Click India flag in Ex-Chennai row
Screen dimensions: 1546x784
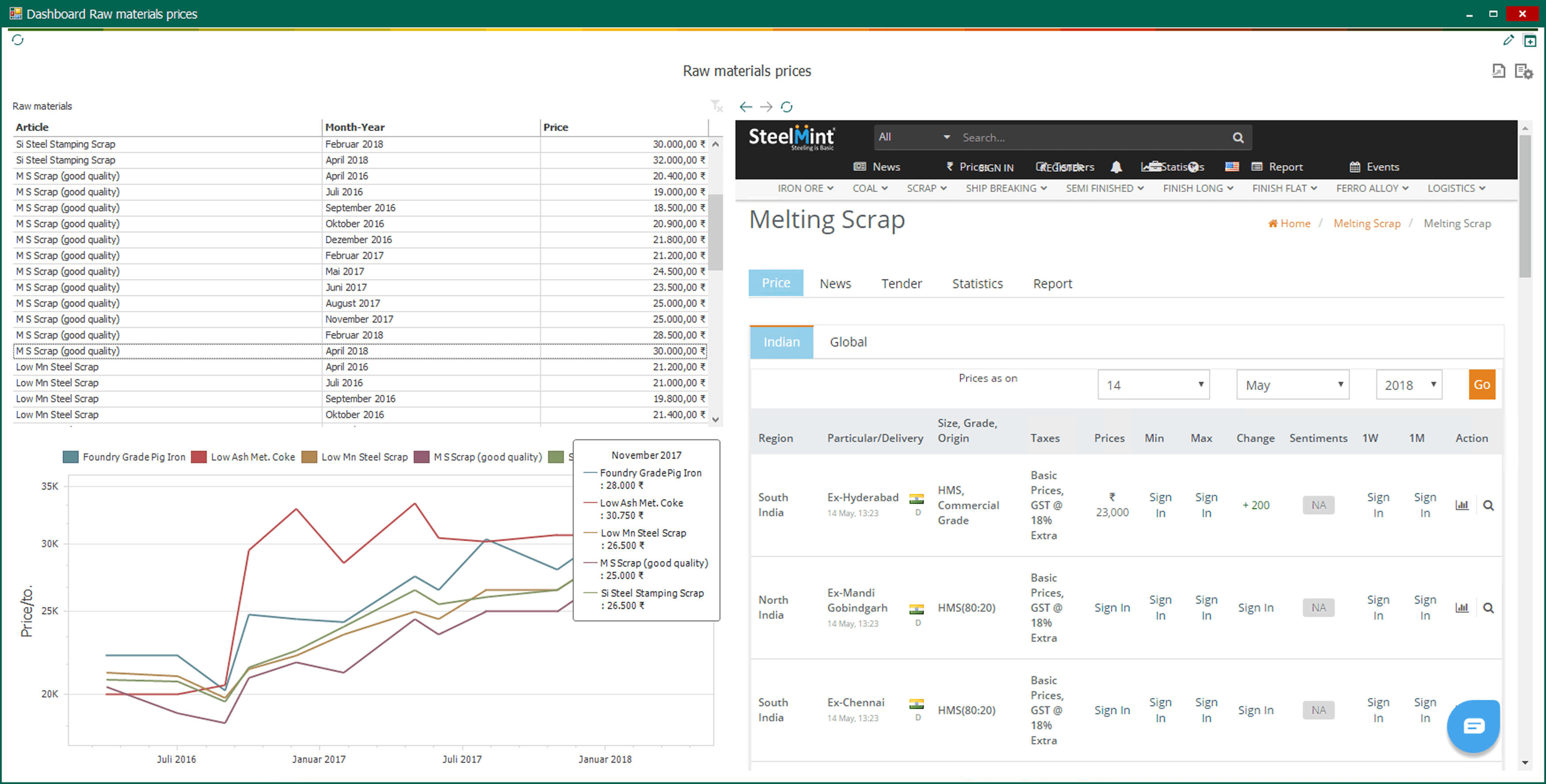click(917, 704)
